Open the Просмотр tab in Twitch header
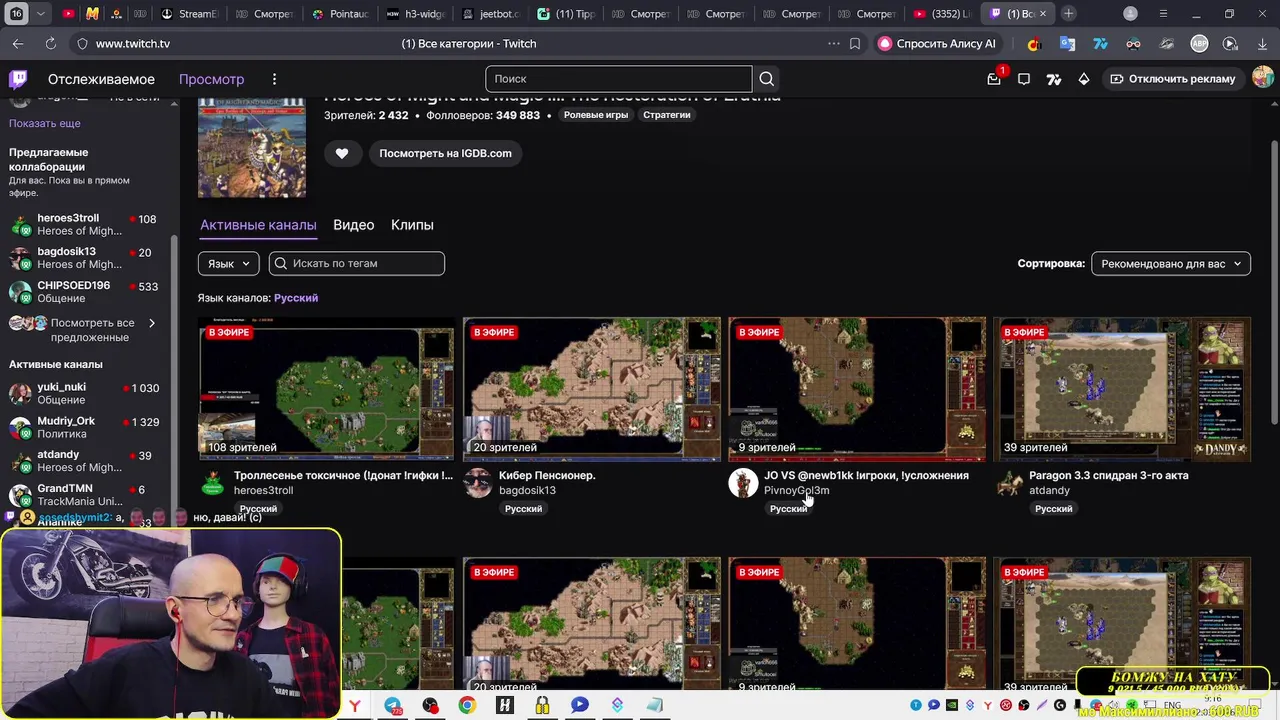Image resolution: width=1280 pixels, height=720 pixels. pos(211,79)
